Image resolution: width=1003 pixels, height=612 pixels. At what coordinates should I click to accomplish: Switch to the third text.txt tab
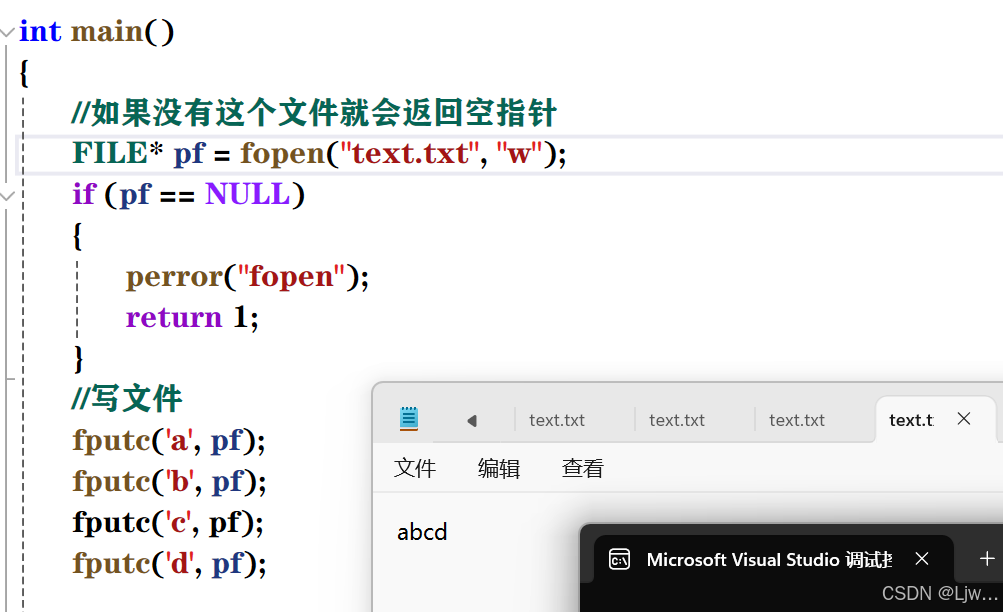click(x=797, y=420)
